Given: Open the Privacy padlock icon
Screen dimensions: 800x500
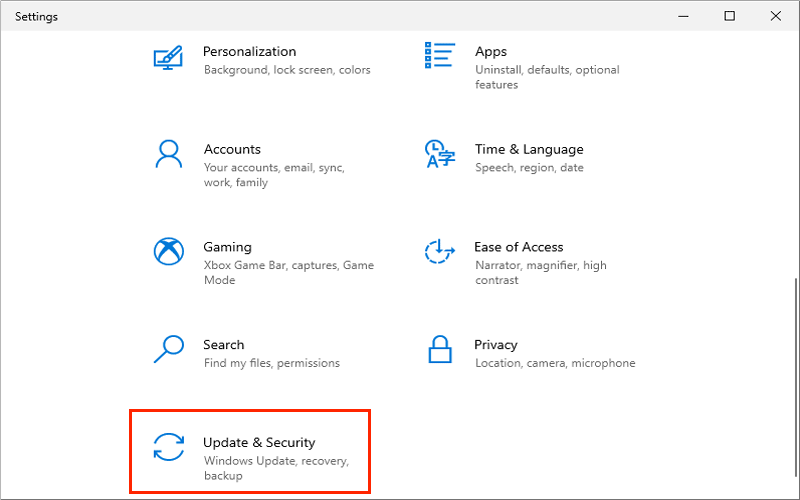Looking at the screenshot, I should pyautogui.click(x=440, y=349).
